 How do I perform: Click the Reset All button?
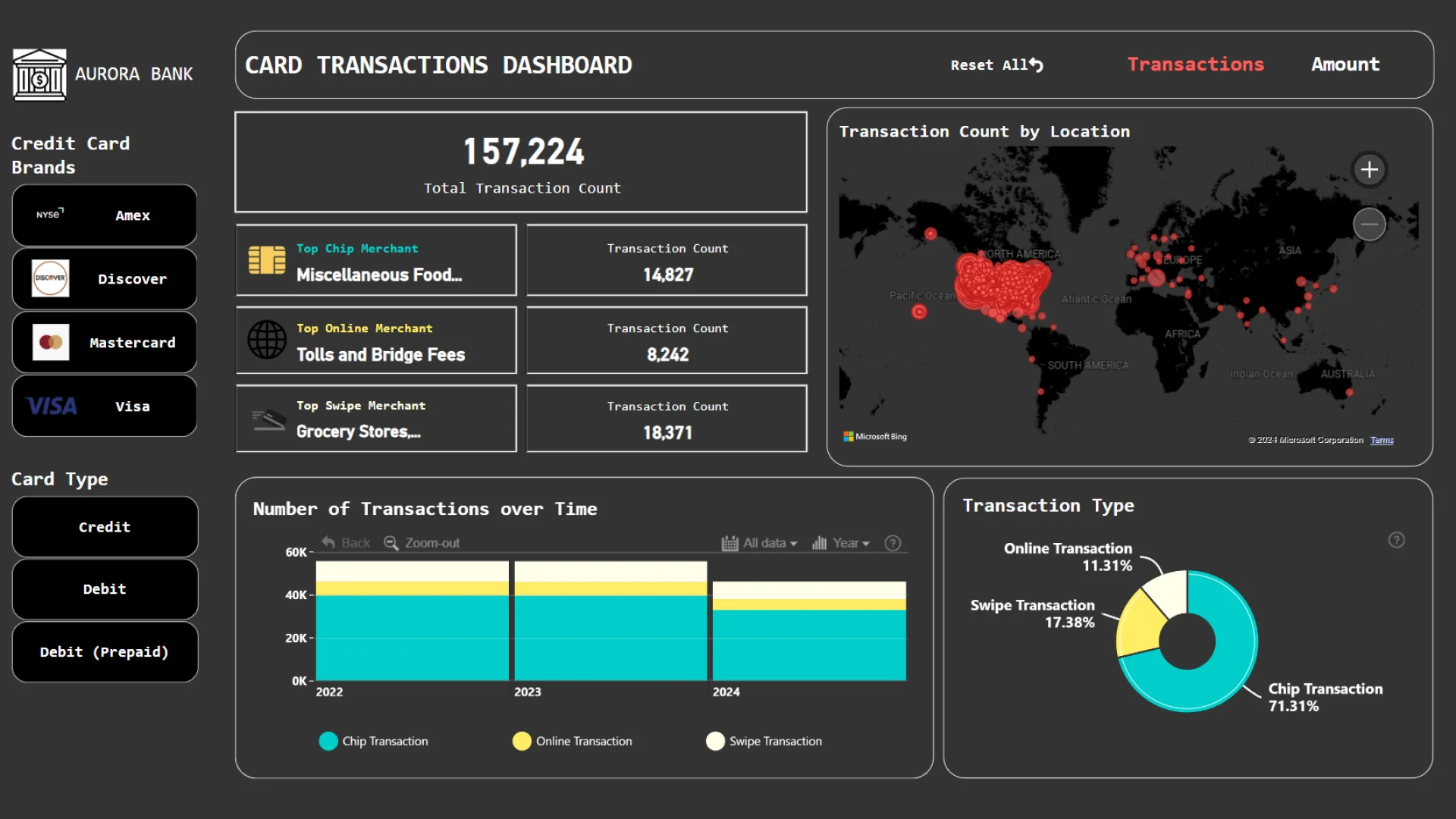(997, 65)
